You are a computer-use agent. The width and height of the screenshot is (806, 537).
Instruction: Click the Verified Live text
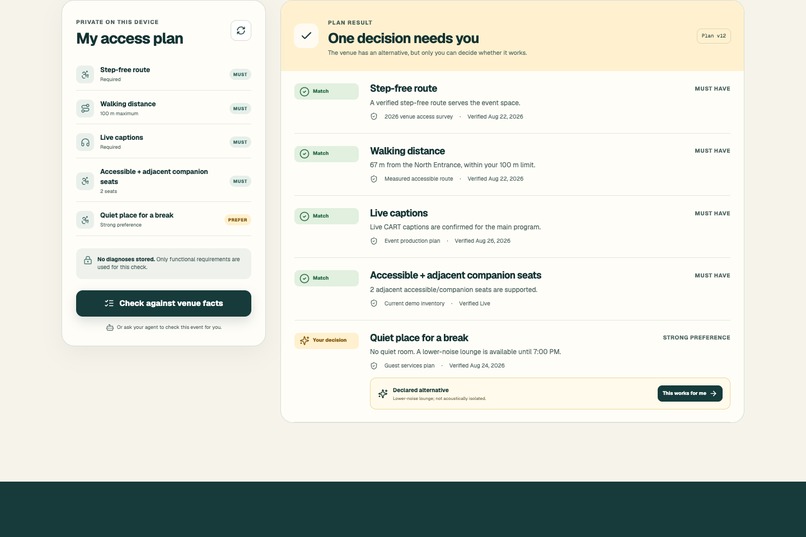474,304
